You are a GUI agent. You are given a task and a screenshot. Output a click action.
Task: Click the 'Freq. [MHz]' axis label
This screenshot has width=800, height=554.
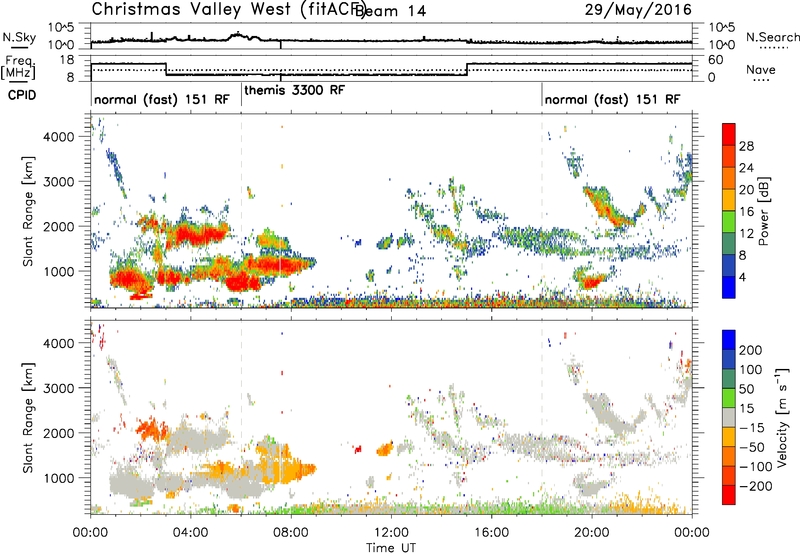(x=19, y=67)
